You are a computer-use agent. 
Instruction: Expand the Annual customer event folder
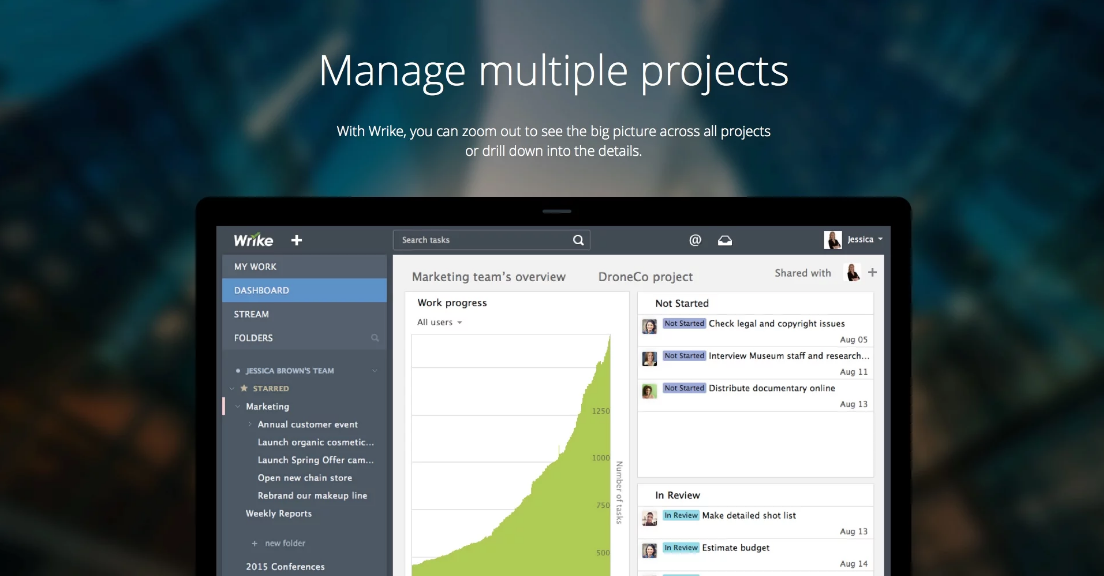250,425
